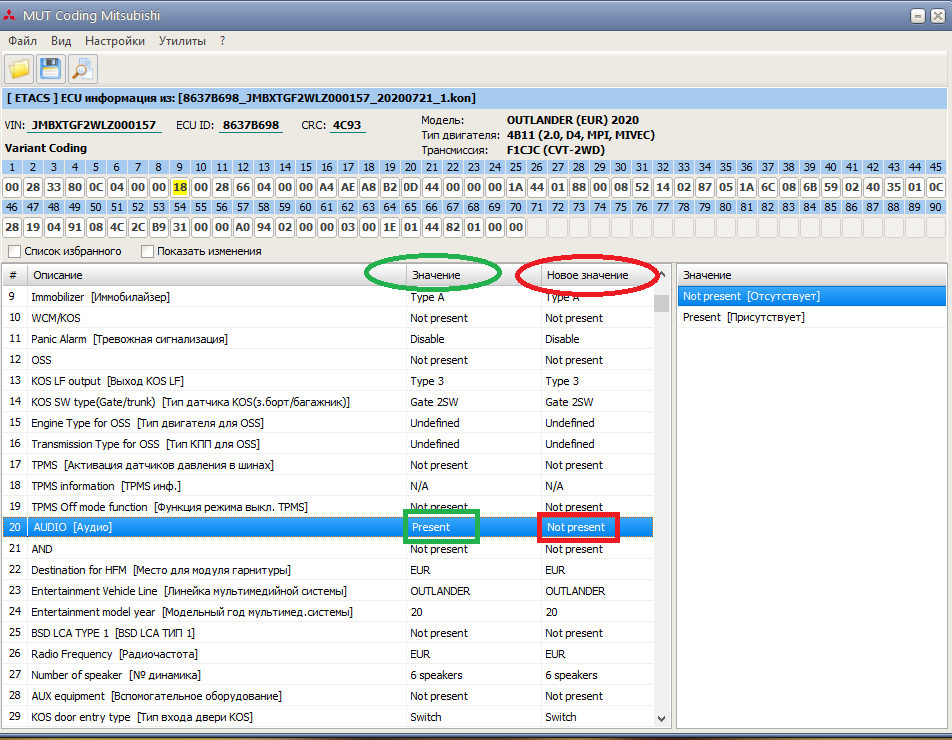Image resolution: width=952 pixels, height=740 pixels.
Task: Select row 12 OSS
Action: pyautogui.click(x=328, y=360)
